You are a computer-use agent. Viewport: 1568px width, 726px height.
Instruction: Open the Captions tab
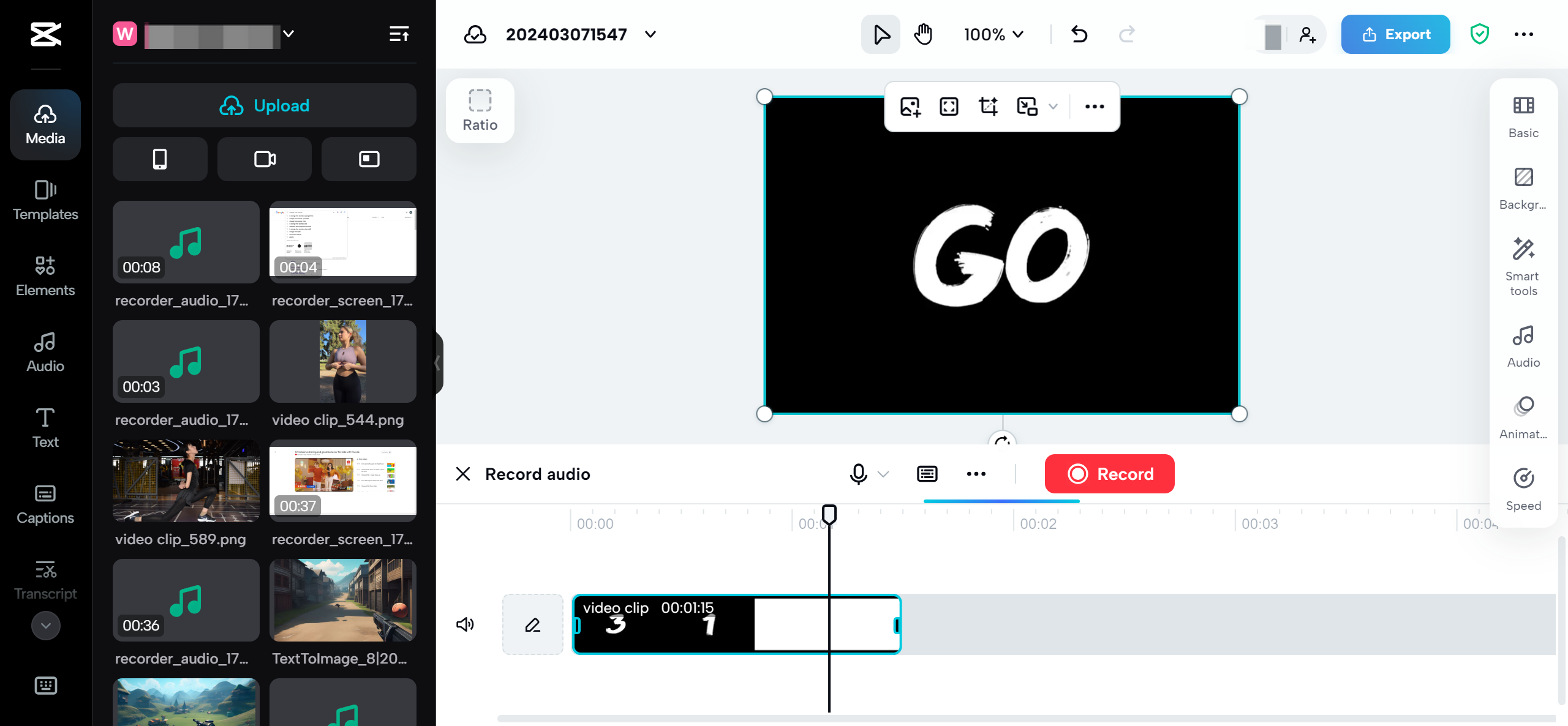(45, 503)
